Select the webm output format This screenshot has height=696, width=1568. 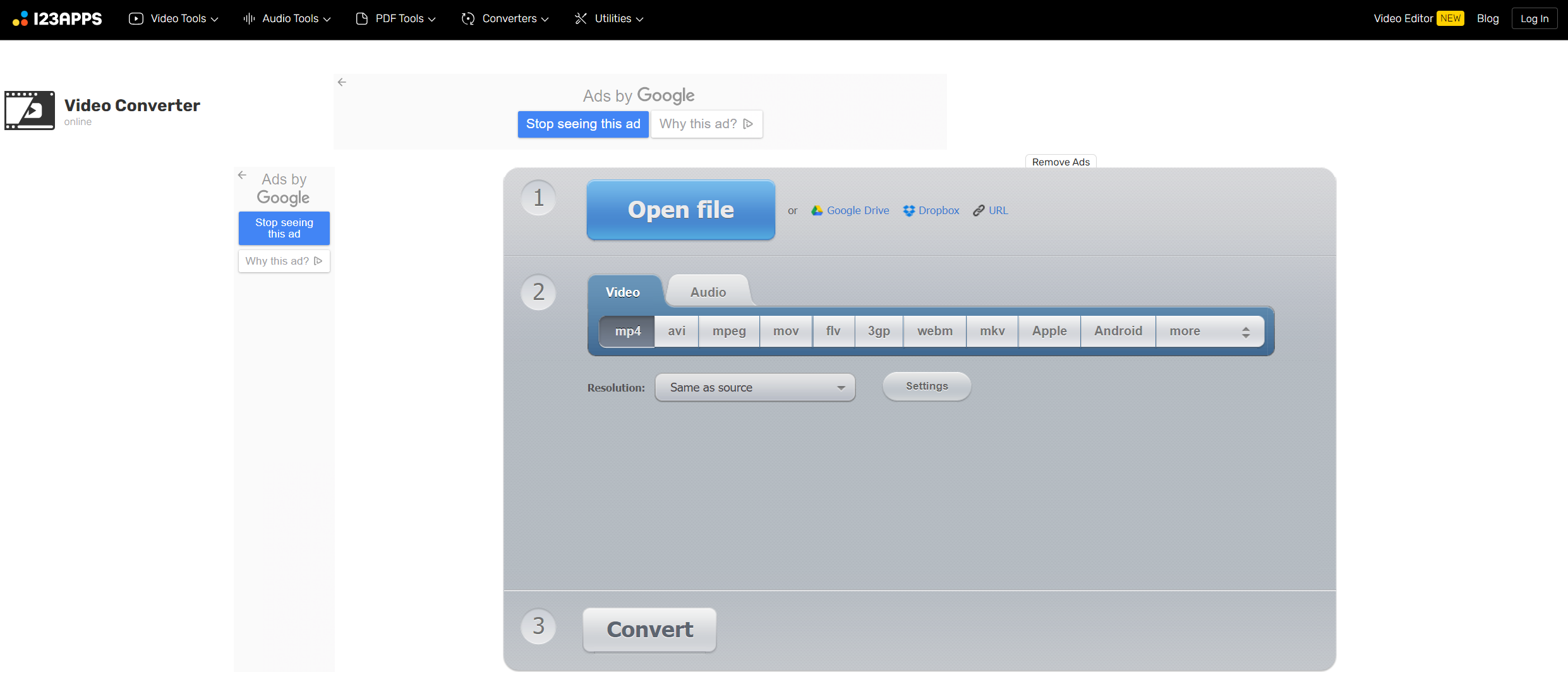tap(934, 330)
